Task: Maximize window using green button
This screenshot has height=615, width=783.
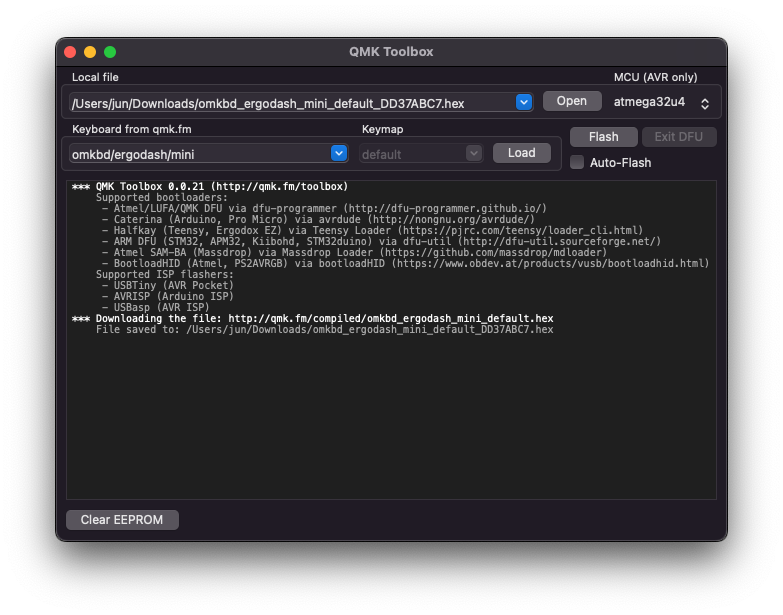Action: (x=110, y=52)
